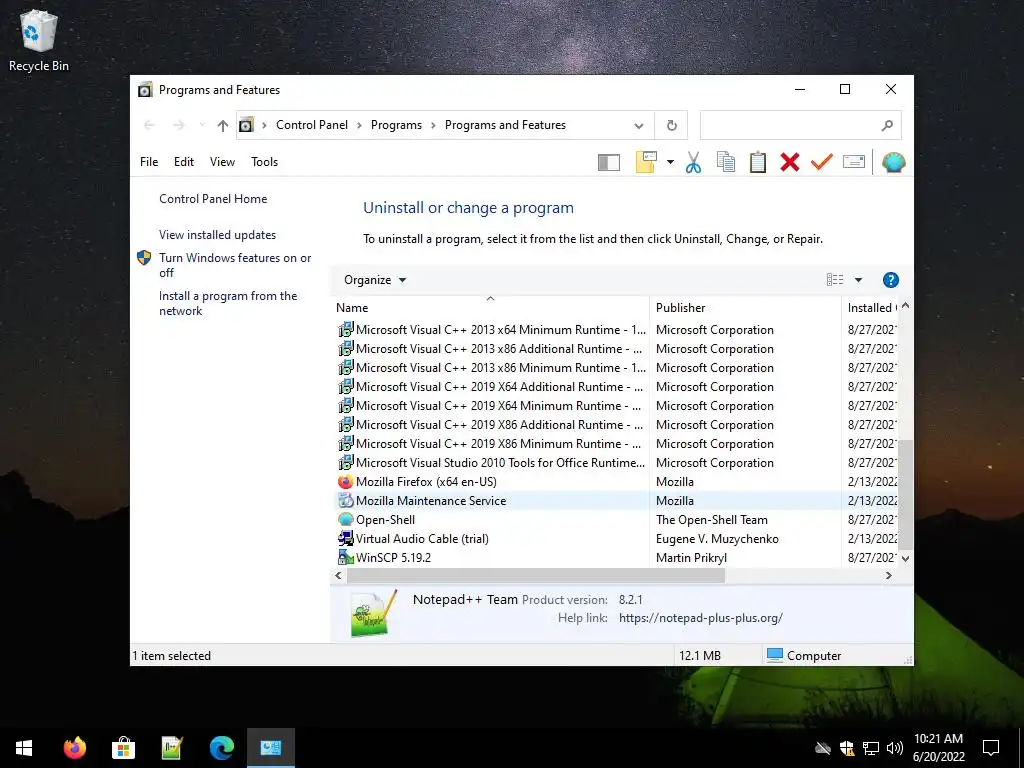Sort list by Name column header

(490, 308)
